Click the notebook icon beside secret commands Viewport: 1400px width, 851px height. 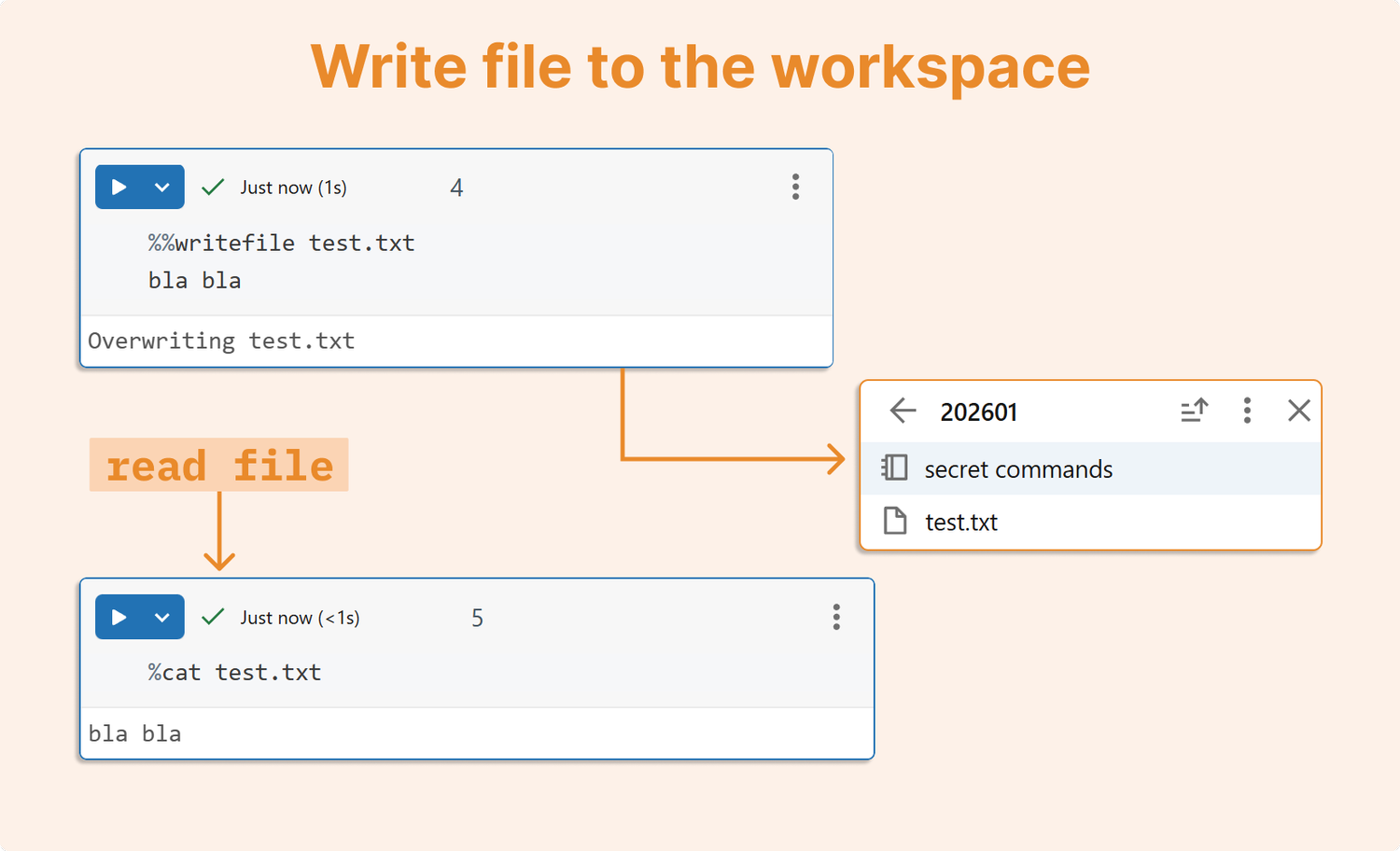(893, 468)
